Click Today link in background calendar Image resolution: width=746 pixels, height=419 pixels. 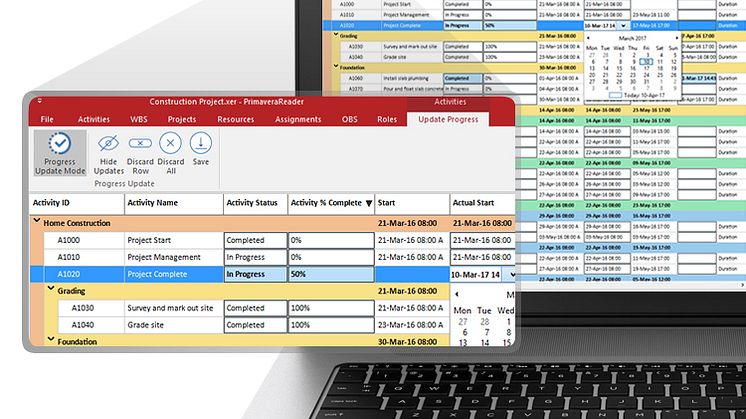coord(637,95)
